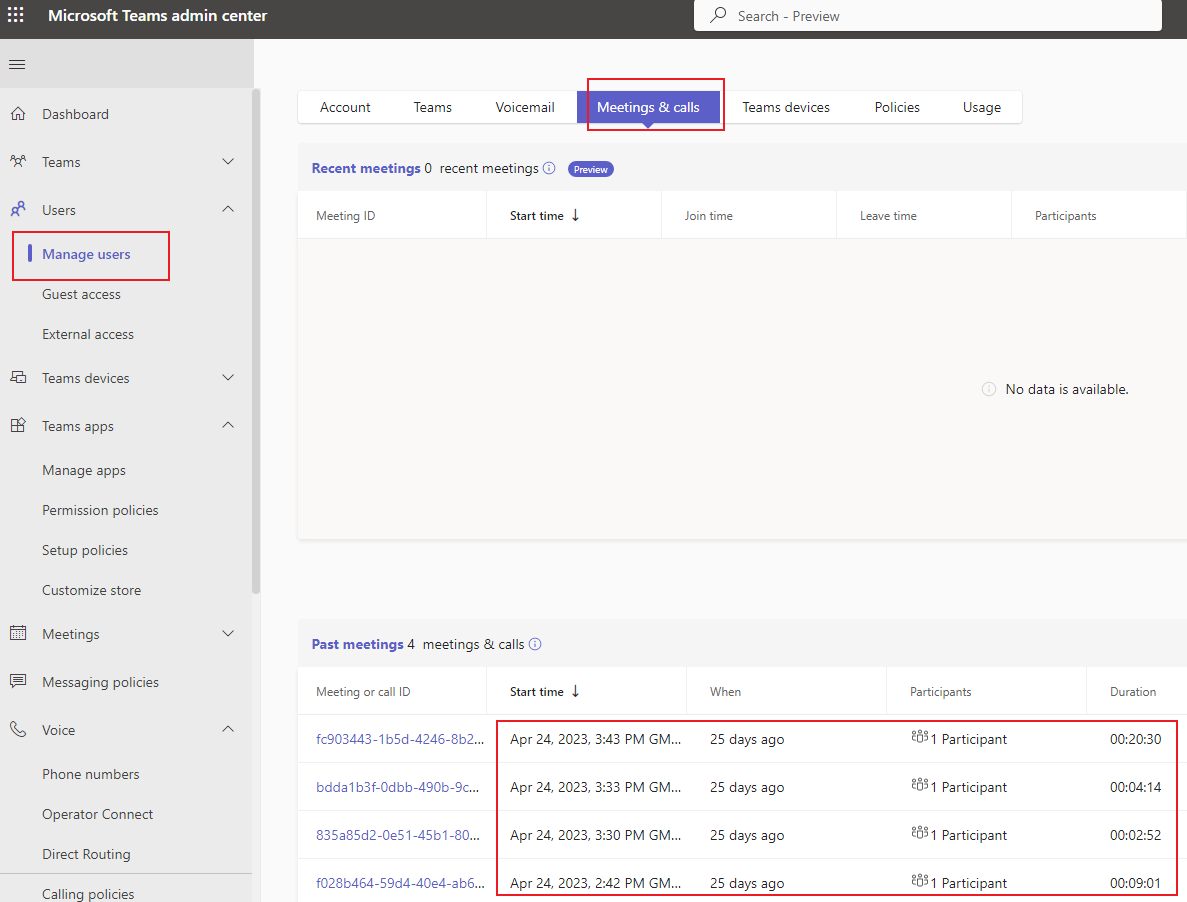This screenshot has width=1187, height=902.
Task: Open Permission policies in the sidebar
Action: pyautogui.click(x=100, y=510)
